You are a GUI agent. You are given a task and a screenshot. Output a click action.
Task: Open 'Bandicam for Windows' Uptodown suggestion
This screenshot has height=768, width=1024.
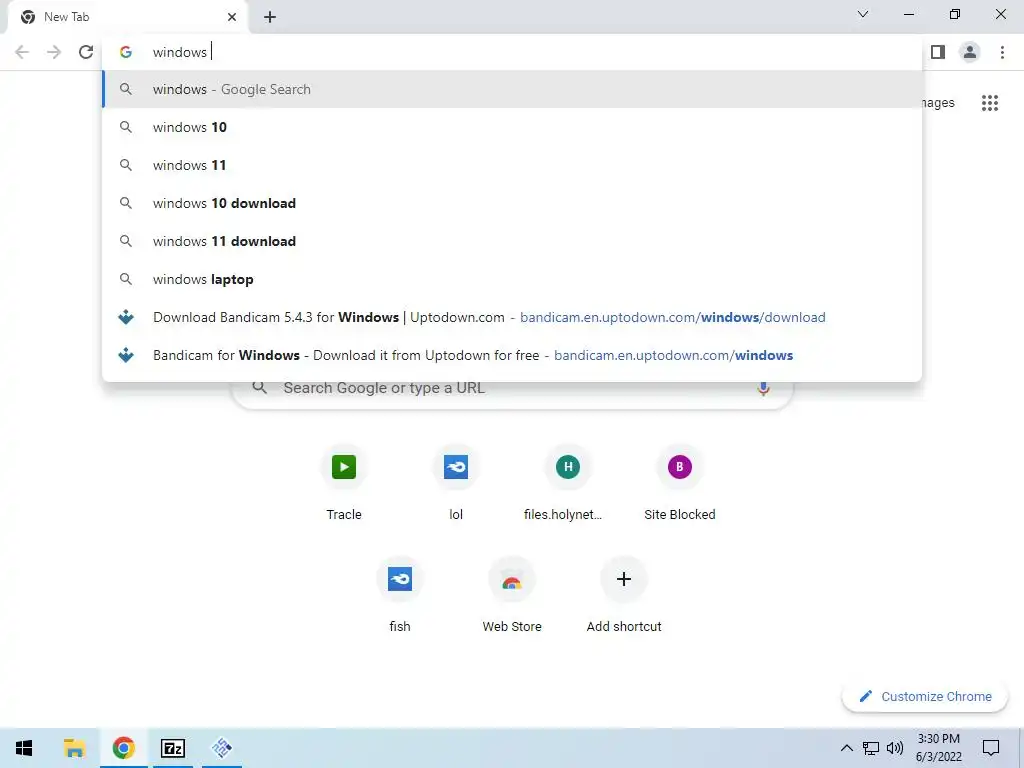[x=512, y=355]
